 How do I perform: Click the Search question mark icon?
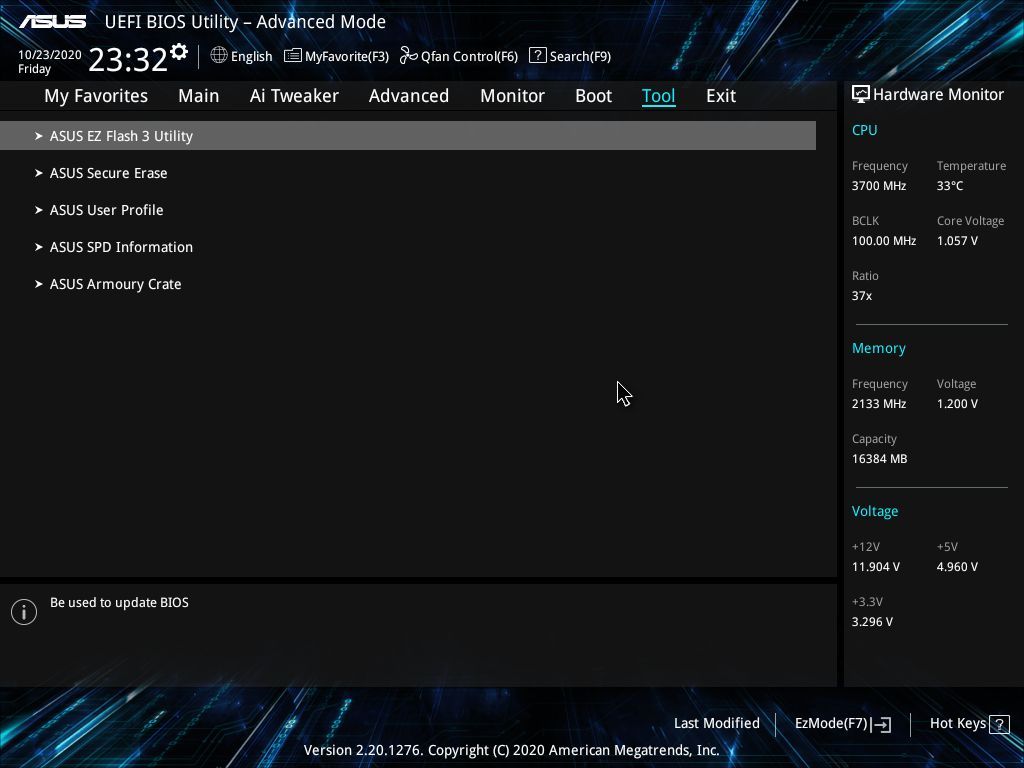pyautogui.click(x=537, y=55)
